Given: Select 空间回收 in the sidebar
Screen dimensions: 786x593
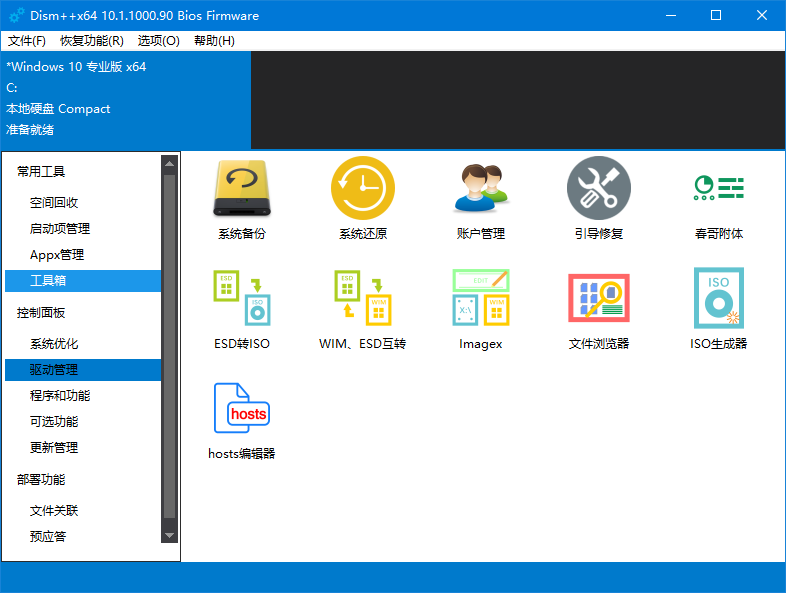Looking at the screenshot, I should tap(54, 203).
